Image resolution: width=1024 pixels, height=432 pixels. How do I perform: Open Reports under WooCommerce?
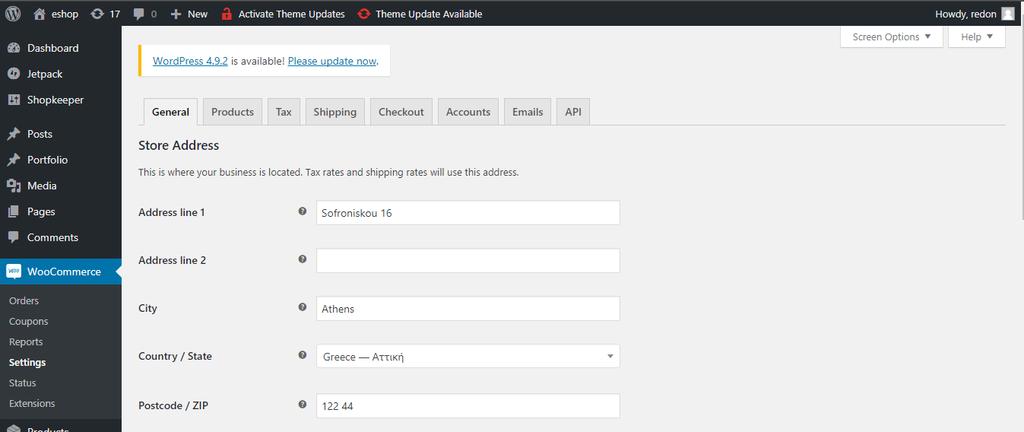coord(26,342)
